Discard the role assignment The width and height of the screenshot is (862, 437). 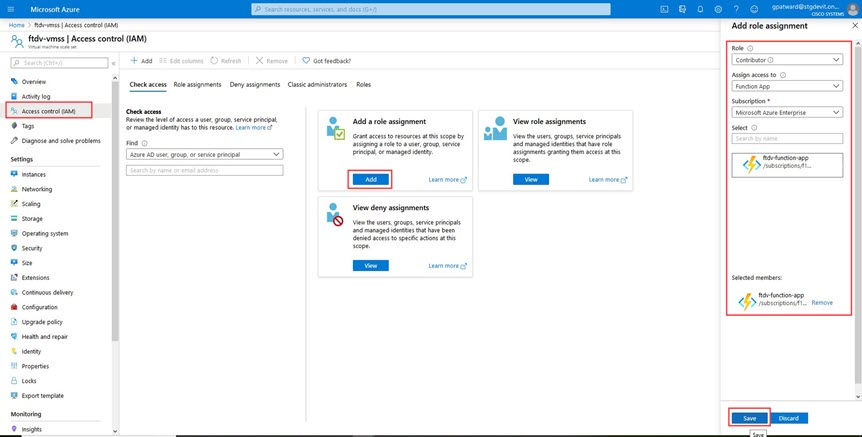point(788,418)
